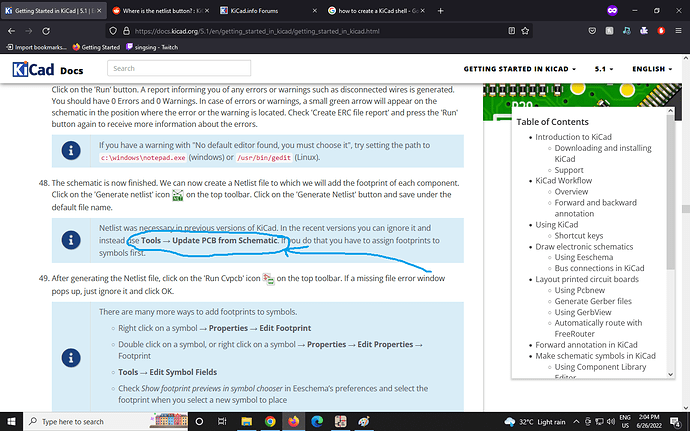Show hidden tray icons chevron

coord(576,421)
